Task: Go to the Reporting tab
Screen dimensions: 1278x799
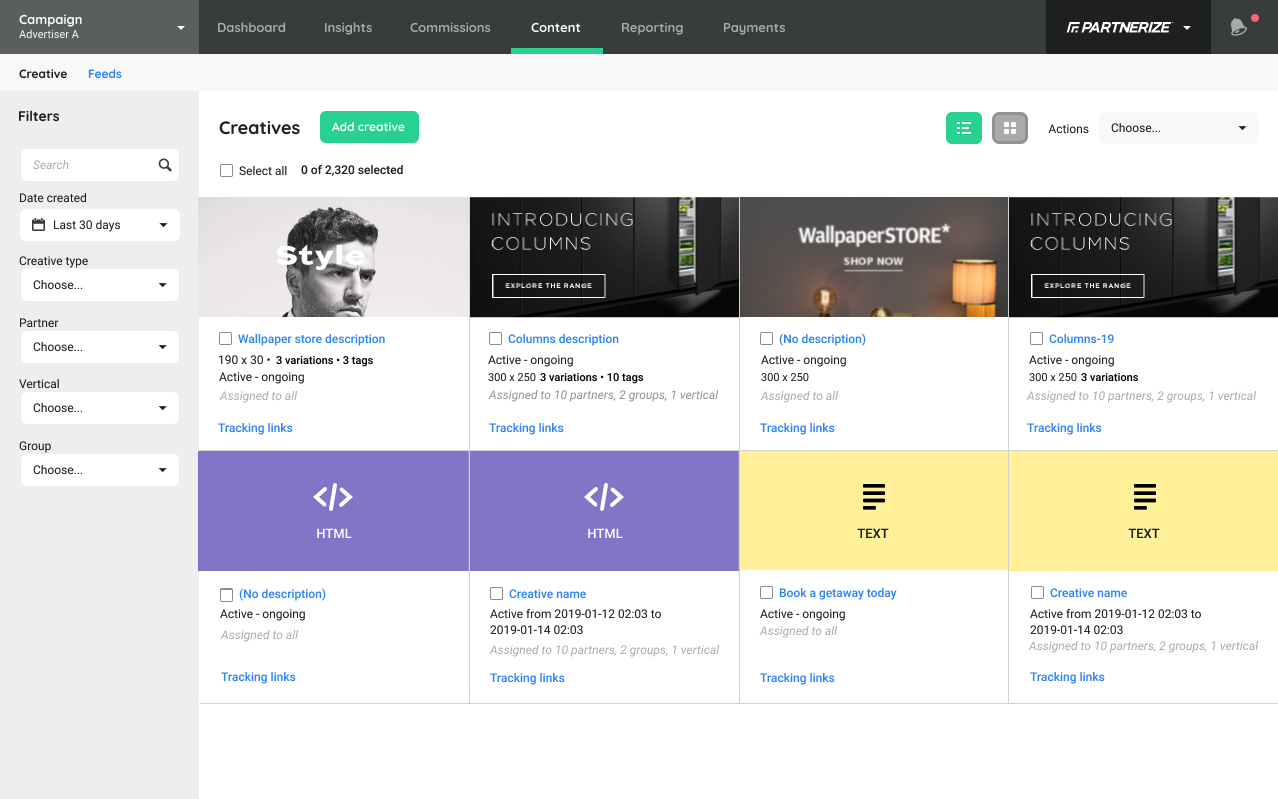Action: [651, 27]
